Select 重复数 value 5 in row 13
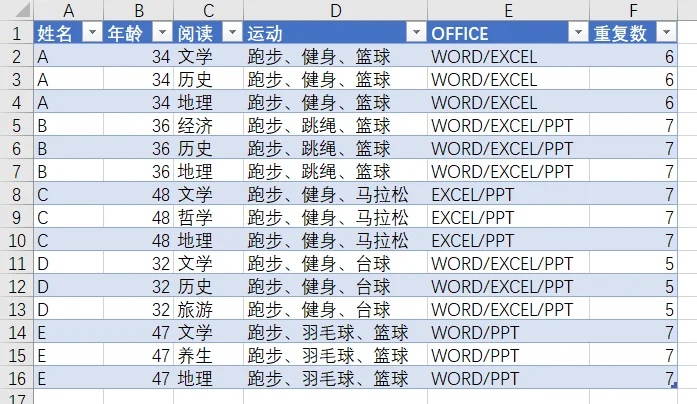 tap(633, 309)
